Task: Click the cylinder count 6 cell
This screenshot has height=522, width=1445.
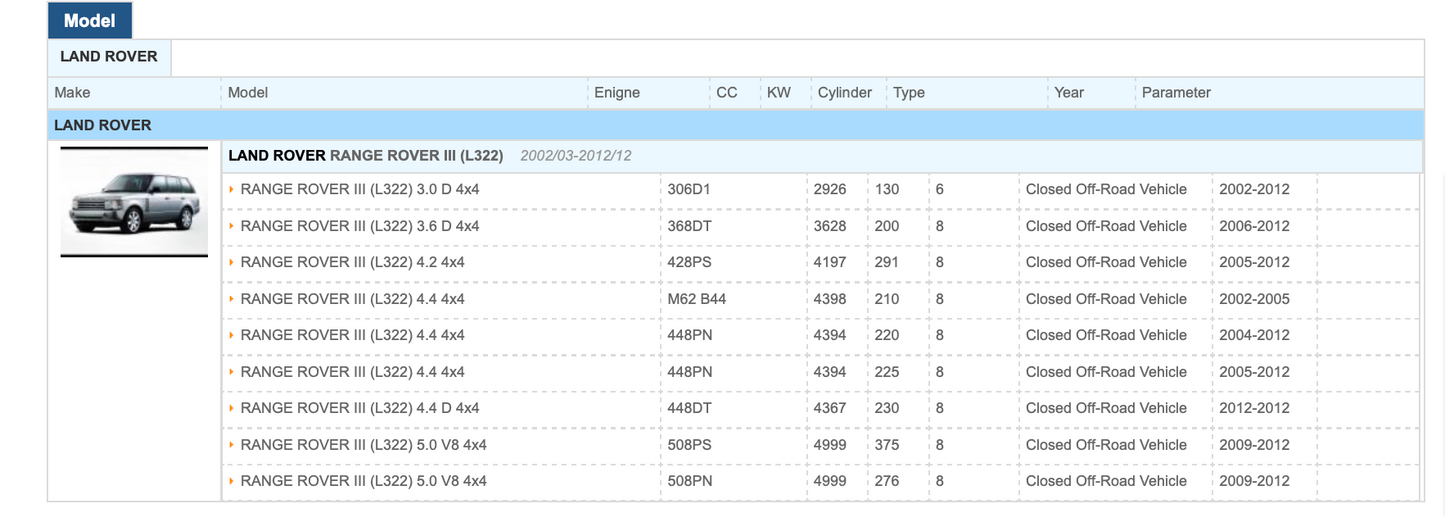Action: 940,189
